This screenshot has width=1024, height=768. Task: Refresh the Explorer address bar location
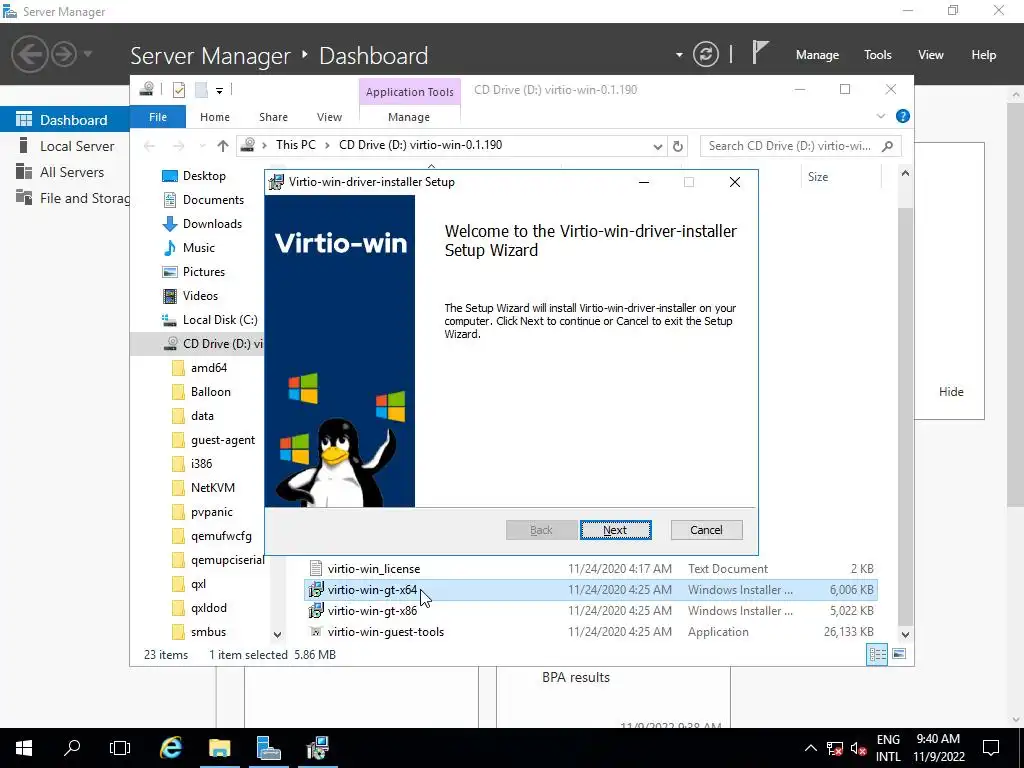tap(678, 146)
